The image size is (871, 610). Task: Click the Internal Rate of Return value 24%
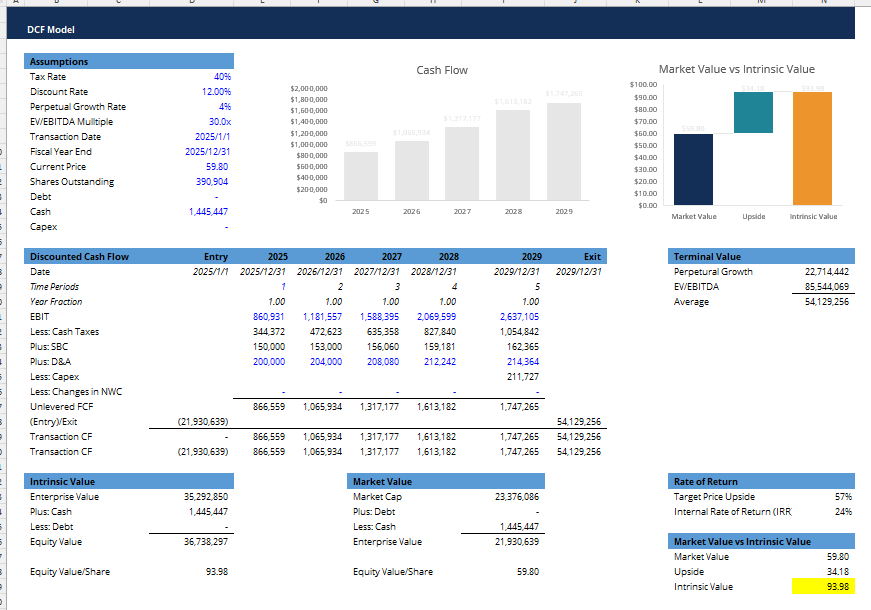843,512
